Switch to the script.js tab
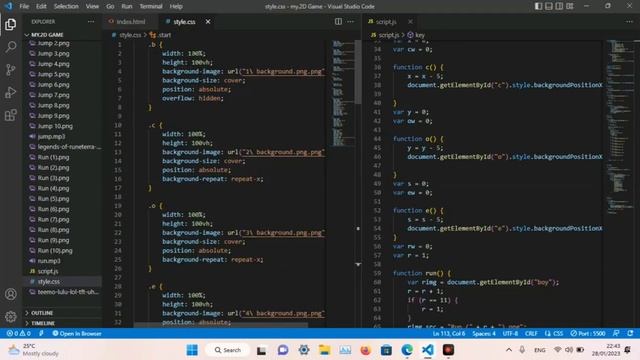The width and height of the screenshot is (640, 360). coord(386,22)
